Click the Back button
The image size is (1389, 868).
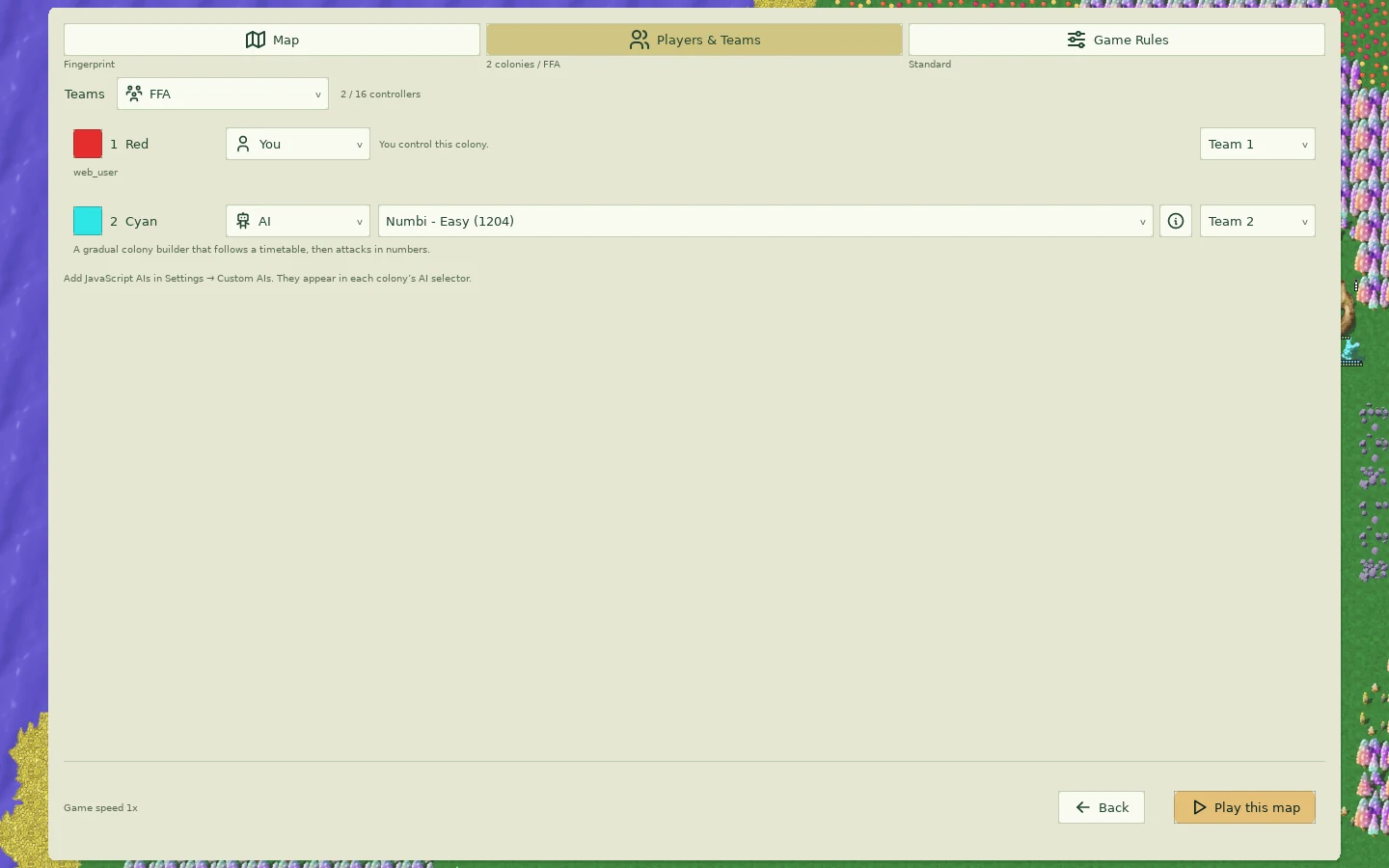tap(1102, 807)
